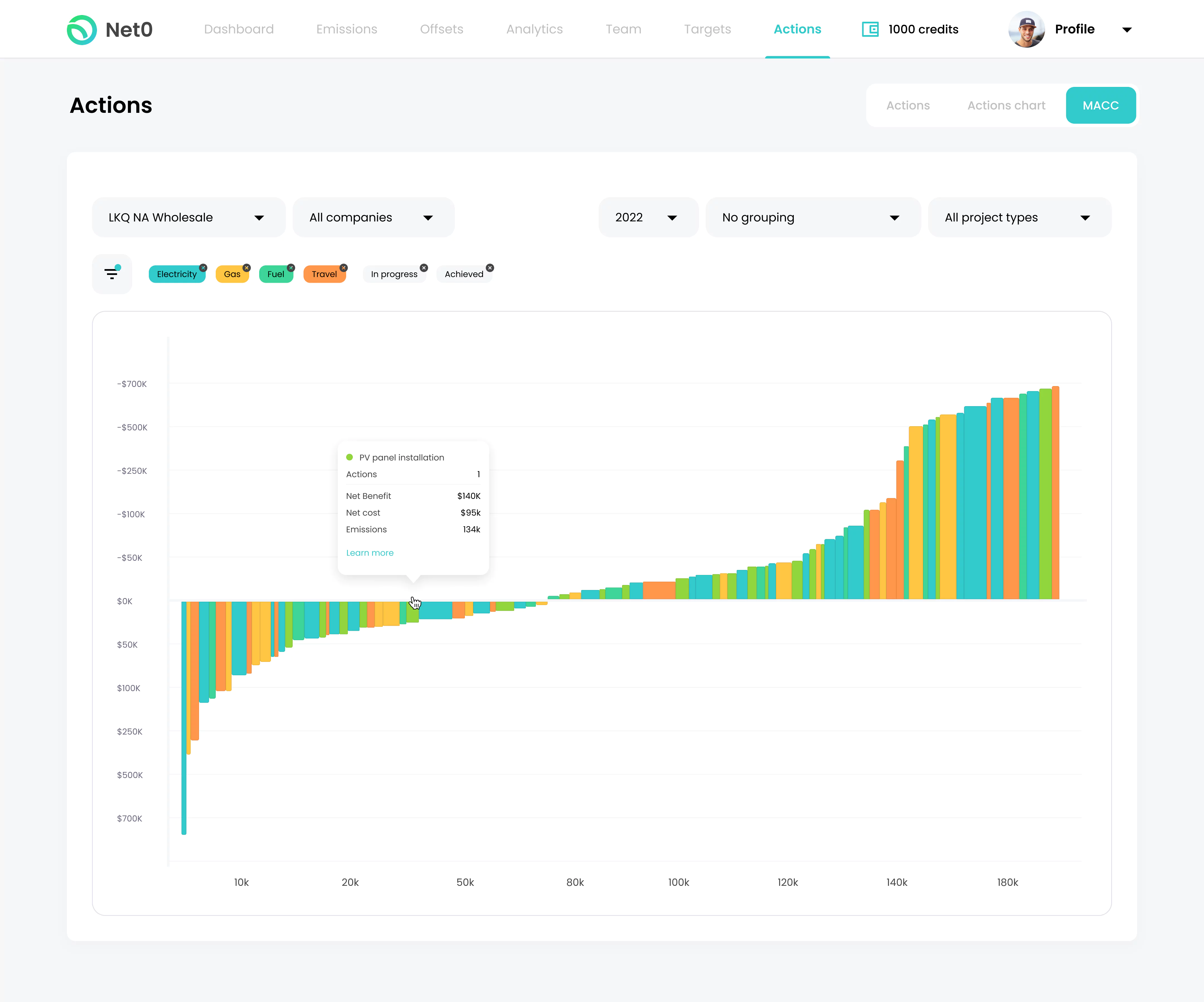Click the Electricity category tag
Image resolution: width=1204 pixels, height=1002 pixels.
tap(177, 274)
